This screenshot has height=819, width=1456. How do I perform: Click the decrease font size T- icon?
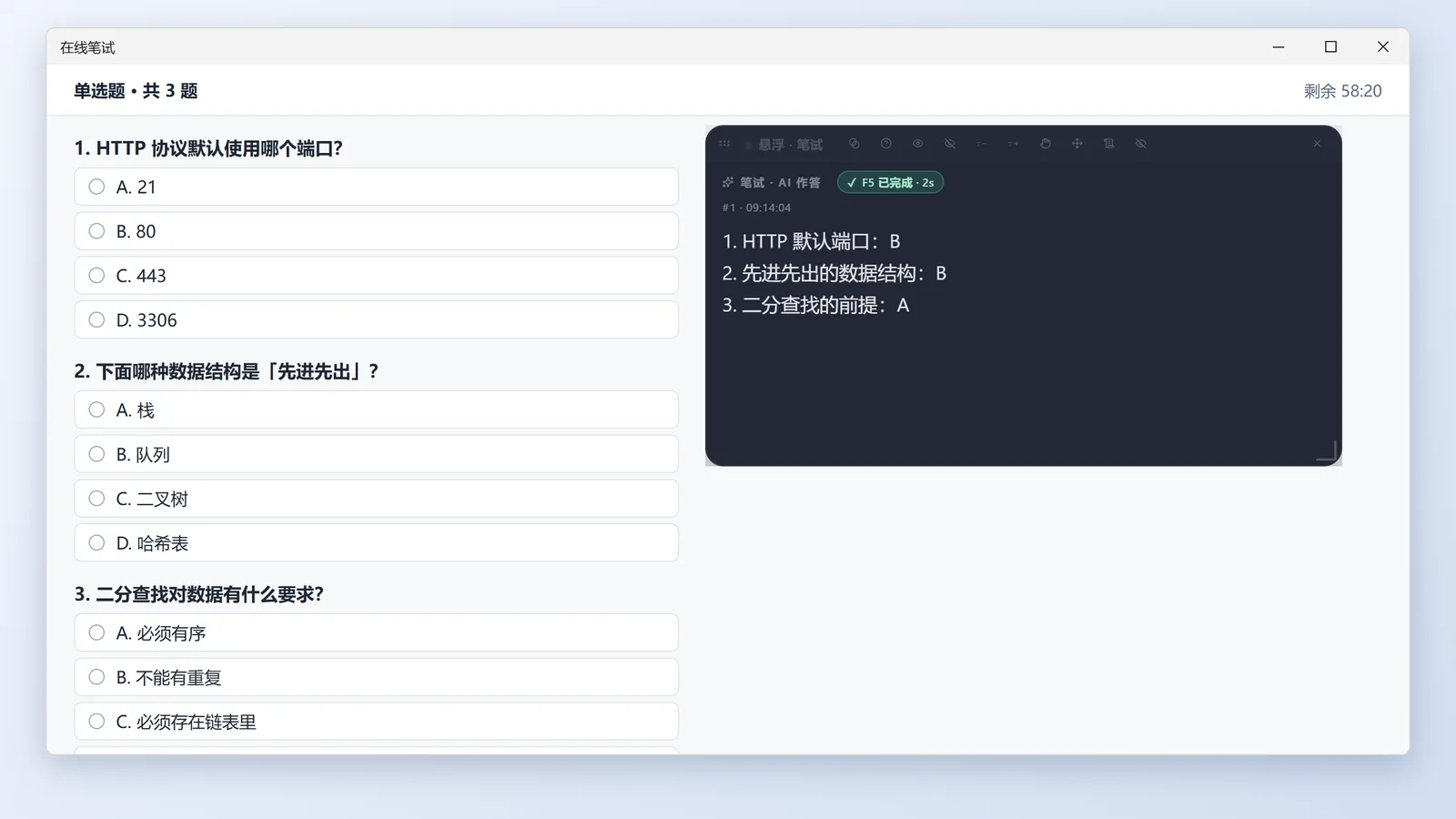click(x=981, y=144)
